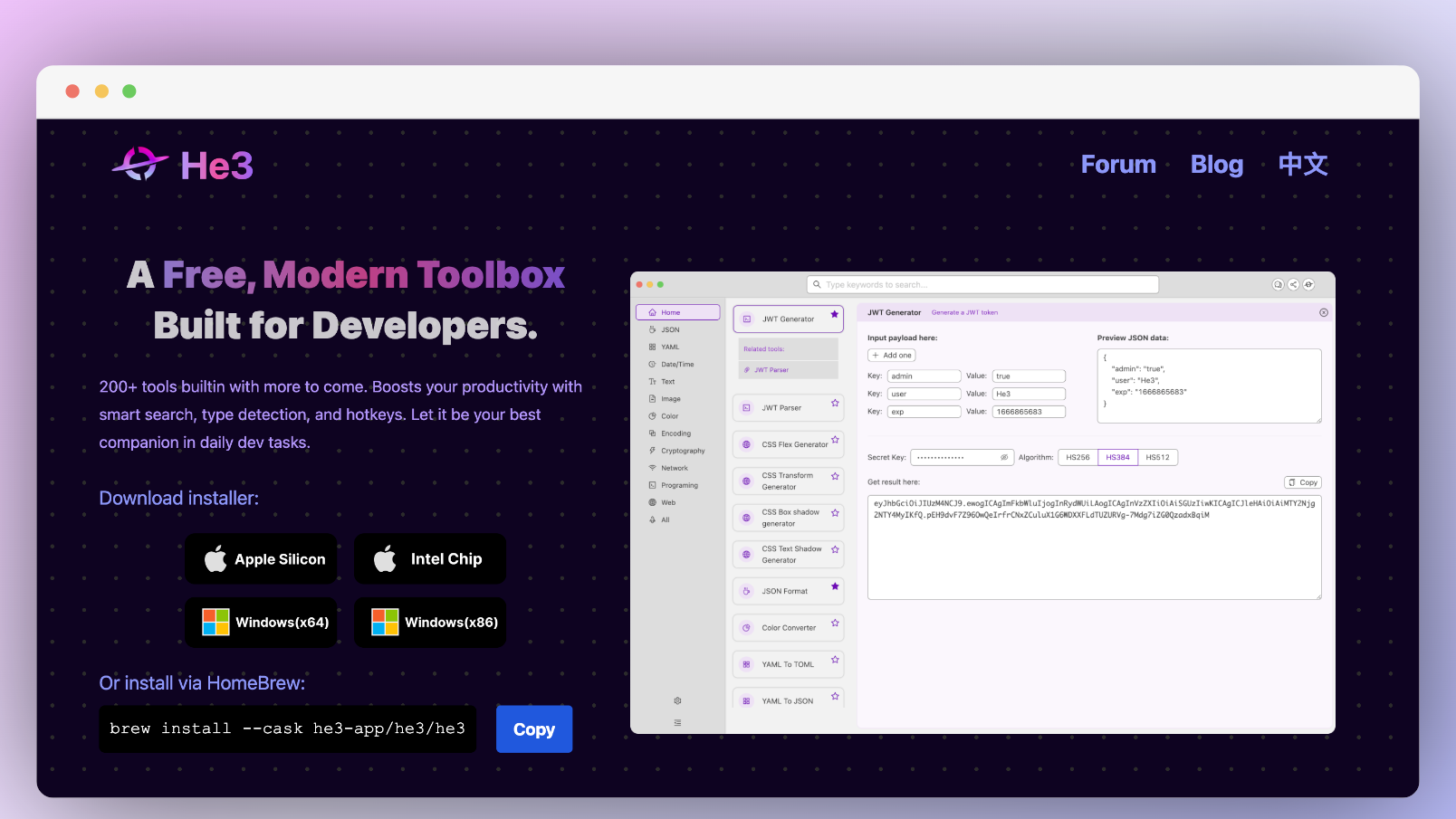Click the Windows logo on Windows(x64) button
Image resolution: width=1456 pixels, height=819 pixels.
coord(216,622)
